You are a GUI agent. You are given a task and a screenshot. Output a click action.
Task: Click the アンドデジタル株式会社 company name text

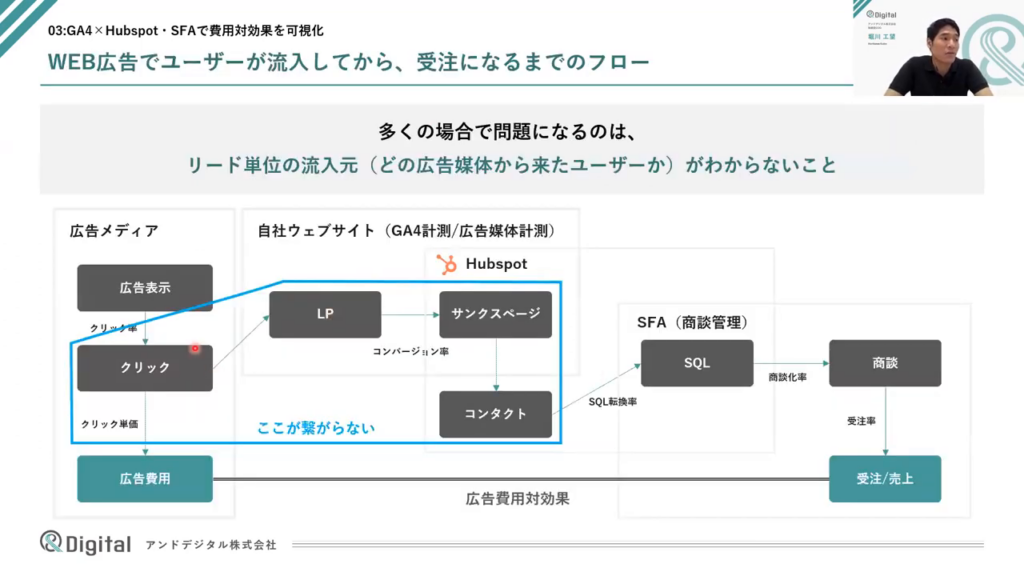[x=210, y=545]
